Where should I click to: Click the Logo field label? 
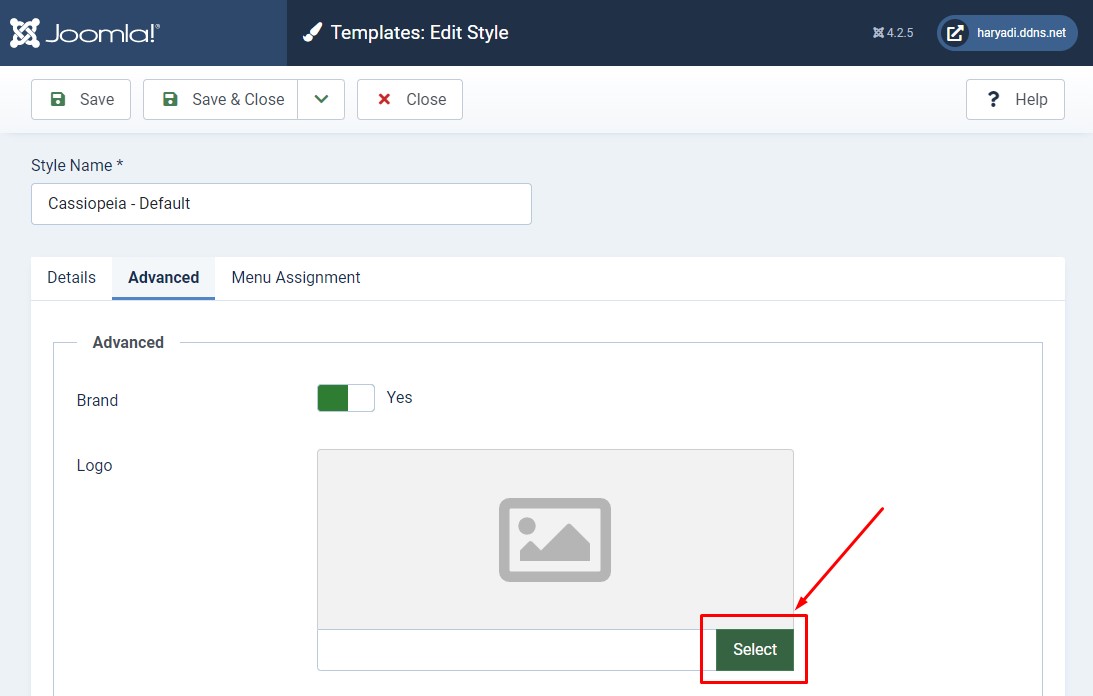[x=95, y=465]
